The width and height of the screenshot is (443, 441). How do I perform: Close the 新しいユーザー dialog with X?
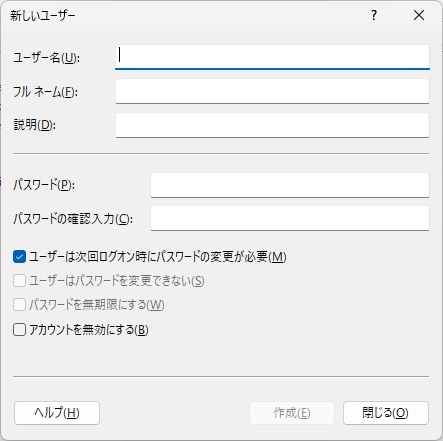pyautogui.click(x=419, y=15)
